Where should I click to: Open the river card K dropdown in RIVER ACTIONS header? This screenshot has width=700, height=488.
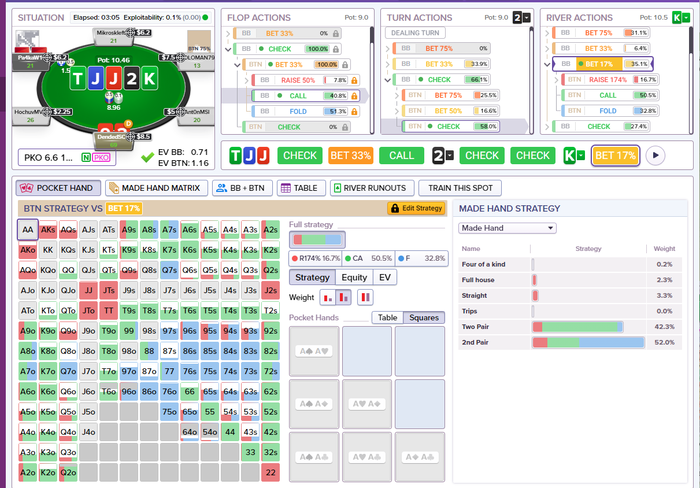(x=686, y=17)
